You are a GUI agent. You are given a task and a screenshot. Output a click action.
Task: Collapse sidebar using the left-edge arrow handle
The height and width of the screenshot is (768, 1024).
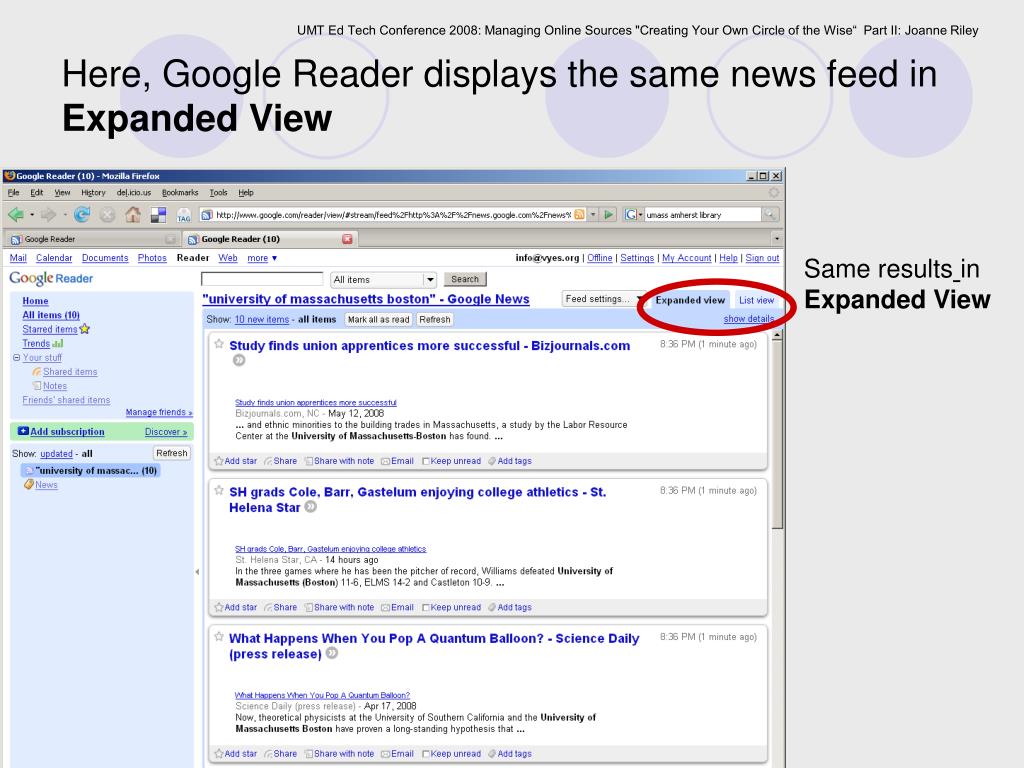[197, 572]
